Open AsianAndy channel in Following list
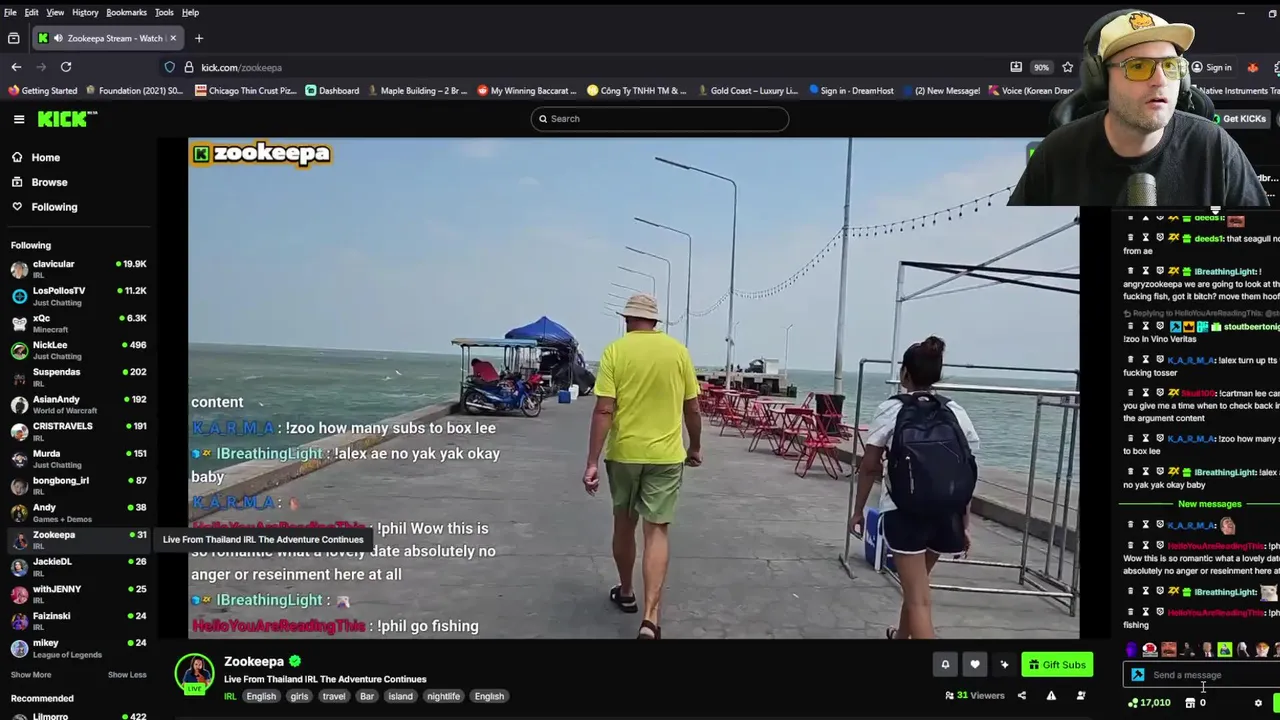Image resolution: width=1280 pixels, height=720 pixels. (78, 403)
